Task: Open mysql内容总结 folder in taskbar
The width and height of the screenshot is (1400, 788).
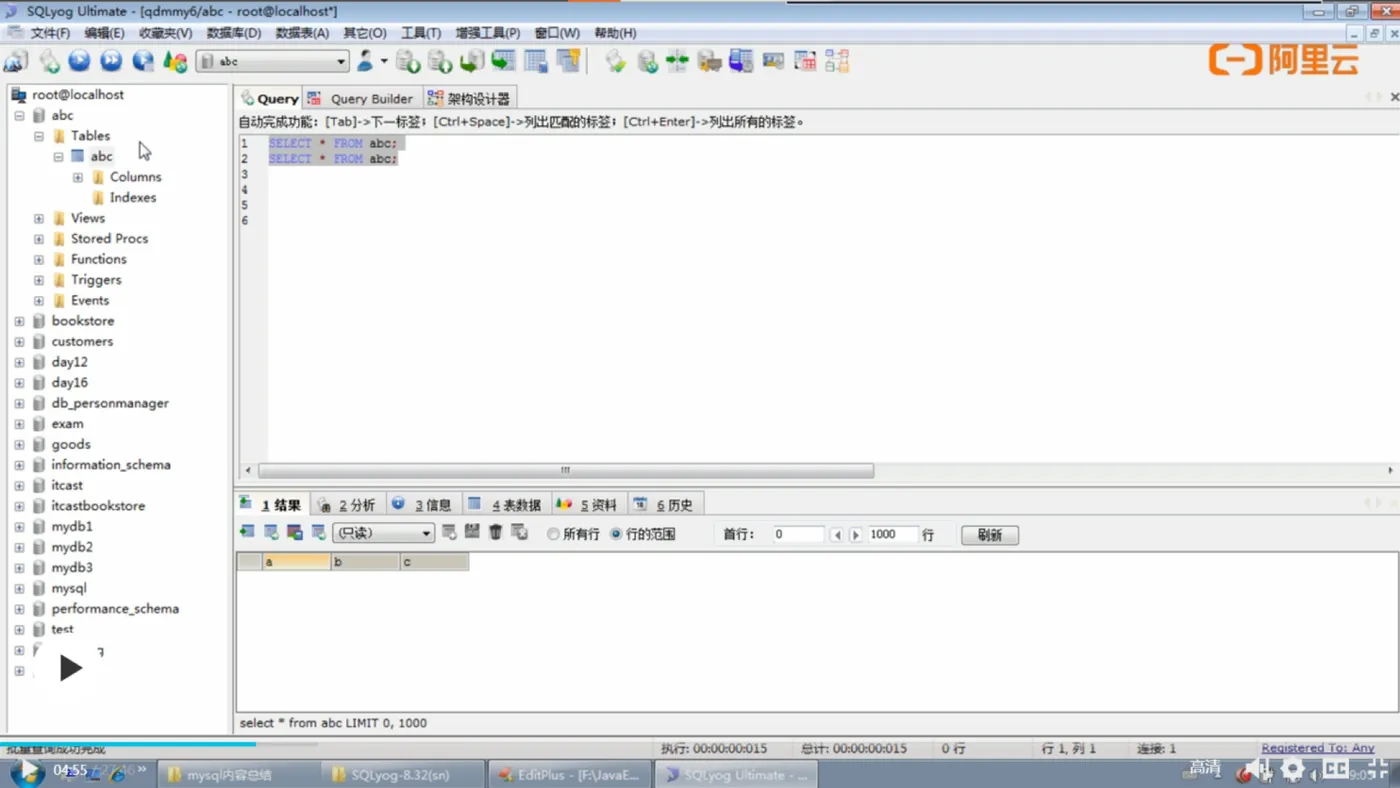Action: tap(237, 775)
